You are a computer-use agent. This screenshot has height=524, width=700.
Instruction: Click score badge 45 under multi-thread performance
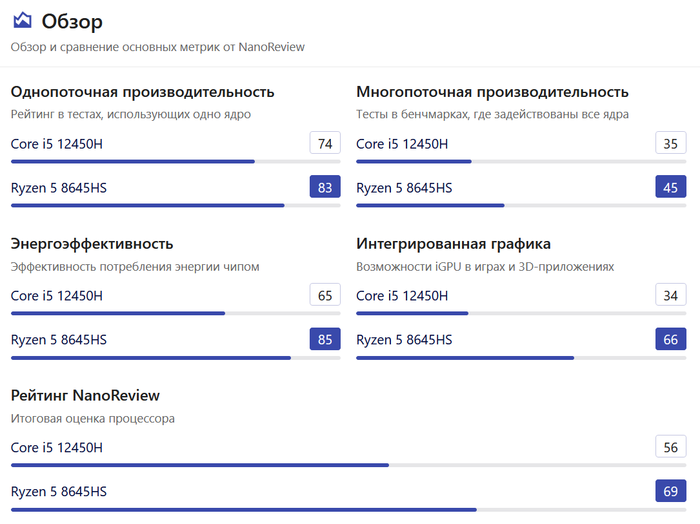pyautogui.click(x=670, y=187)
